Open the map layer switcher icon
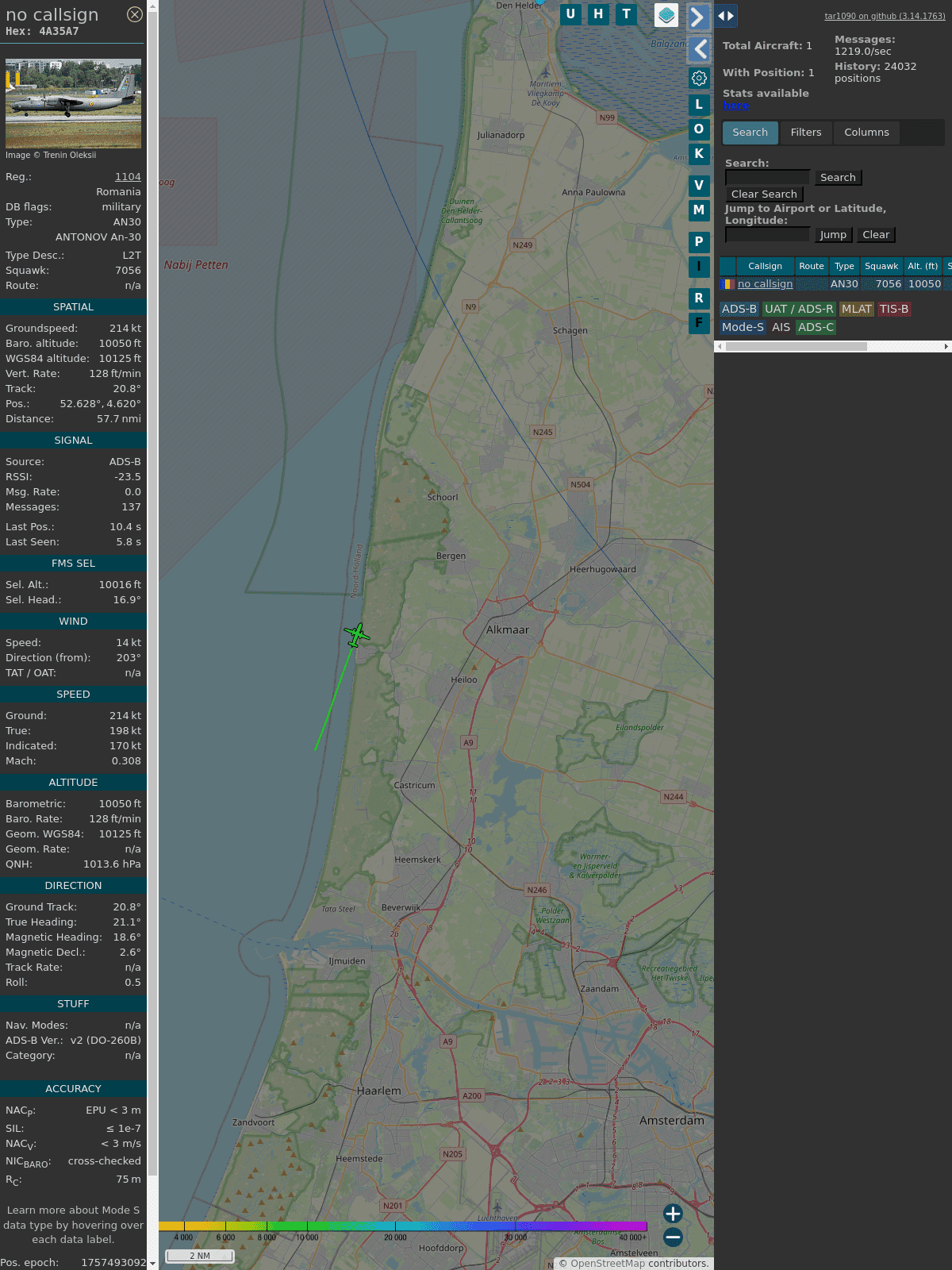 (666, 15)
